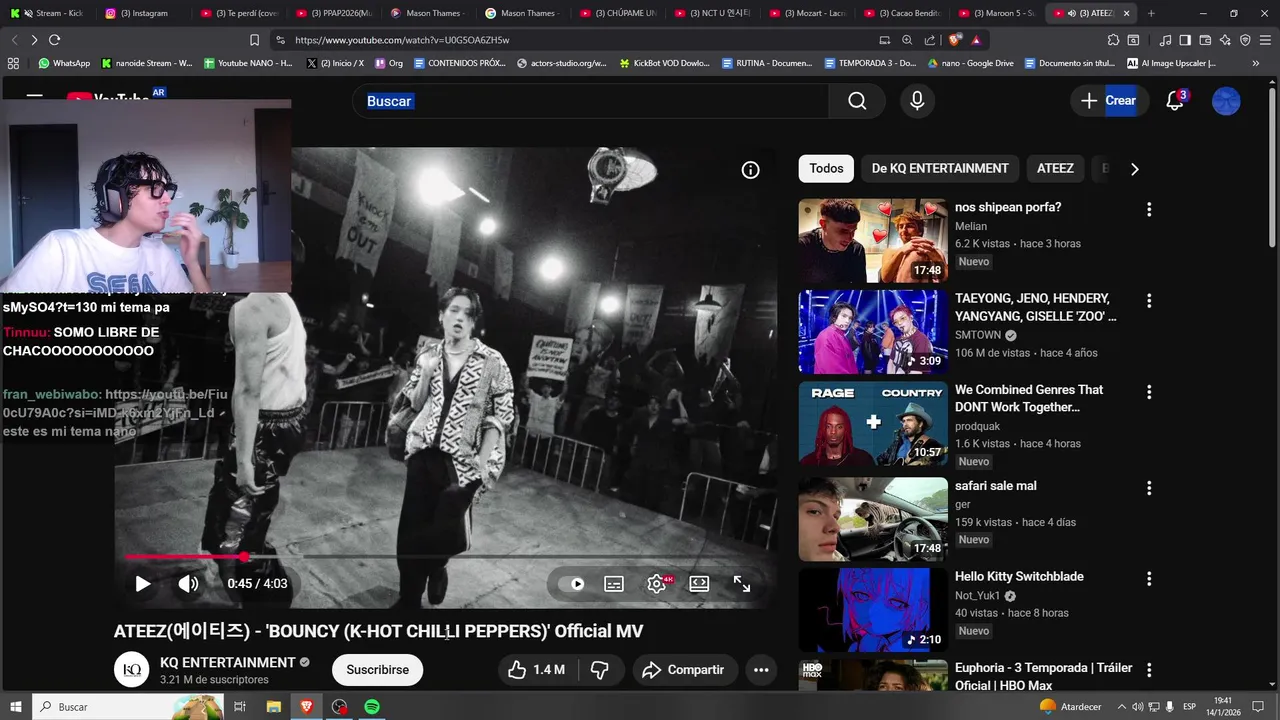Open File Explorer from taskbar

(x=273, y=707)
